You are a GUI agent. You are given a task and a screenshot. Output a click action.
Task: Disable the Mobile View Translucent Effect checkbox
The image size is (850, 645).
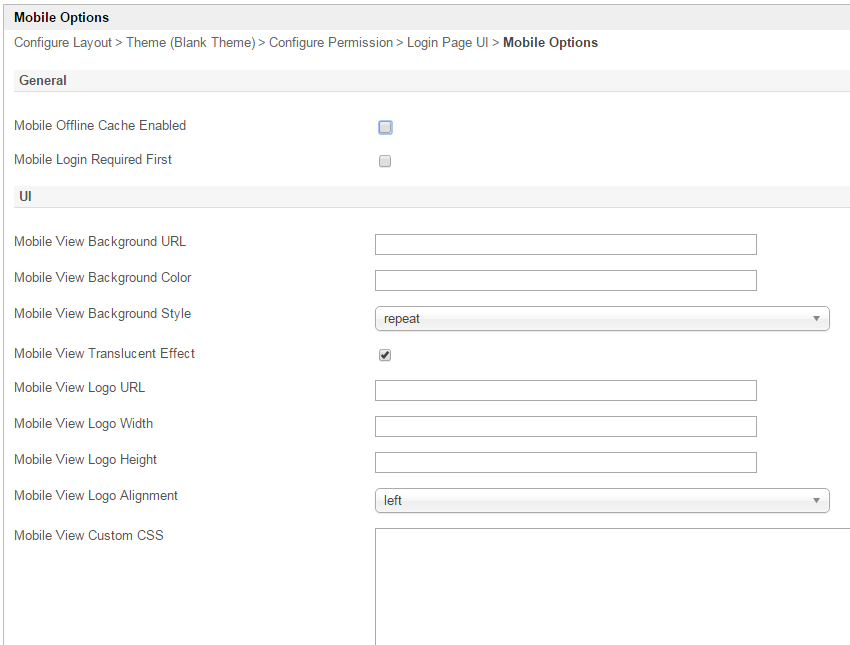pos(385,355)
